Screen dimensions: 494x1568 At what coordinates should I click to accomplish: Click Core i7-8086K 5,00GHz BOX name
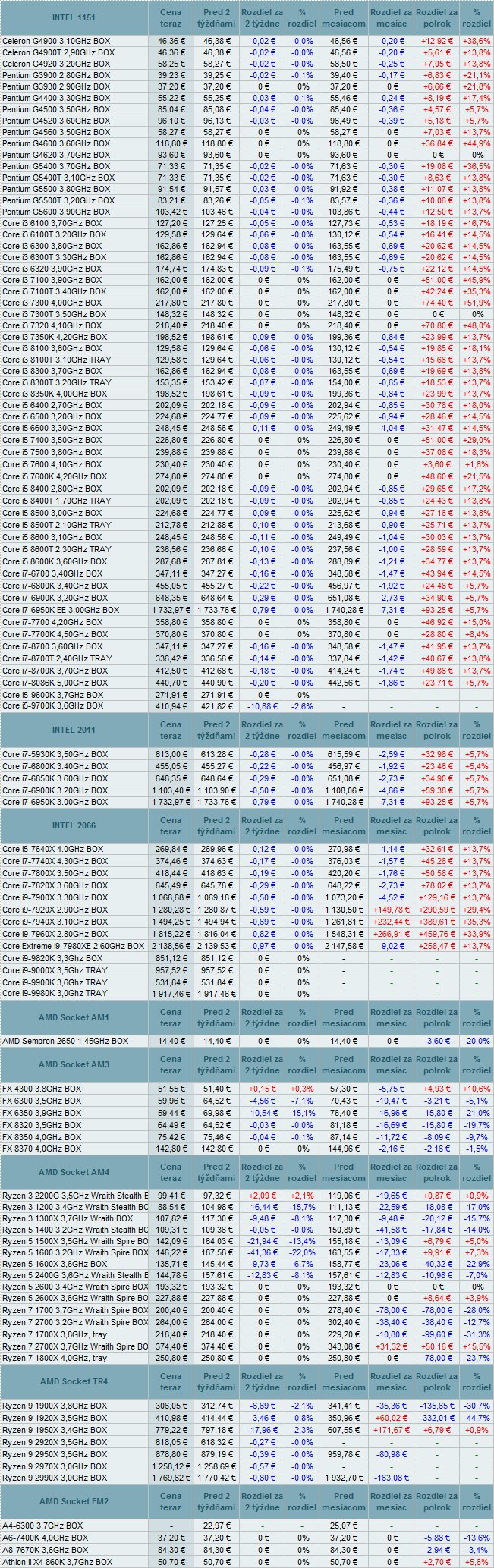point(55,683)
